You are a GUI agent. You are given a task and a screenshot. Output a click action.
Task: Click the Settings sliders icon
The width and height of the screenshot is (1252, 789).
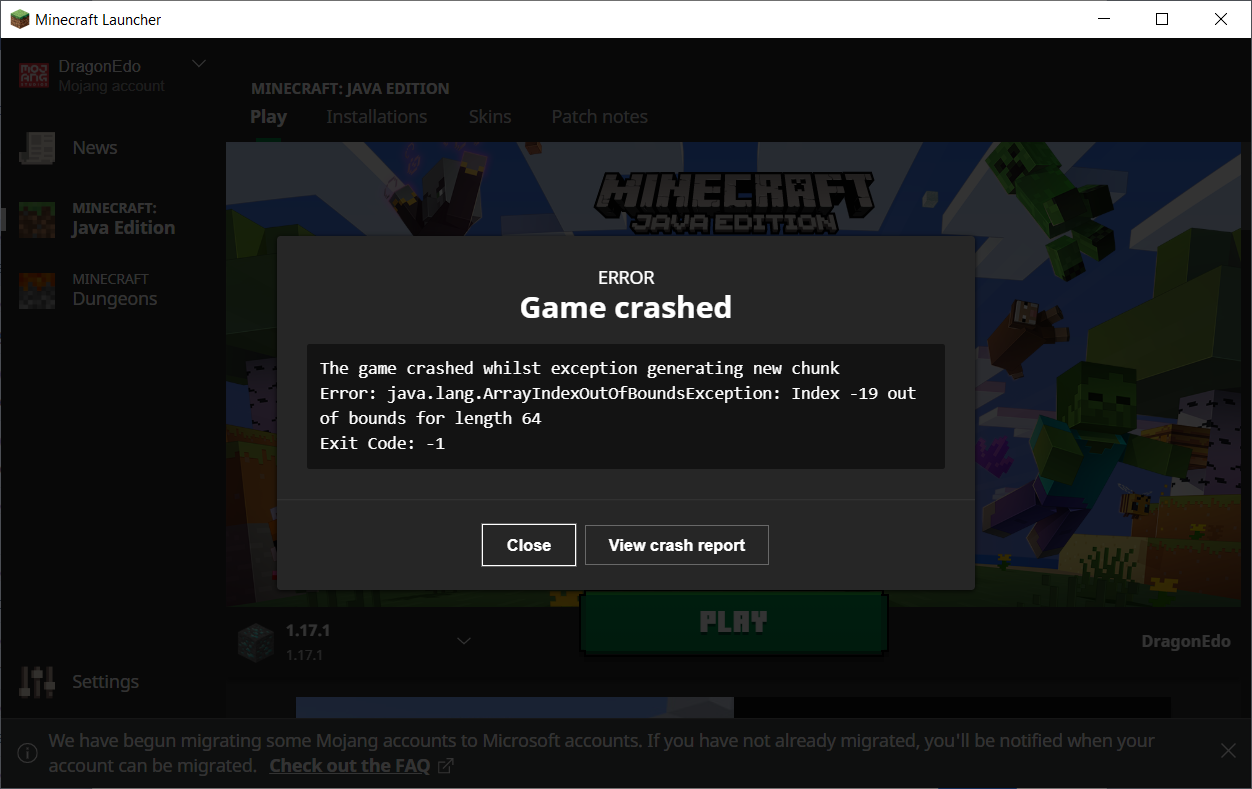(37, 682)
